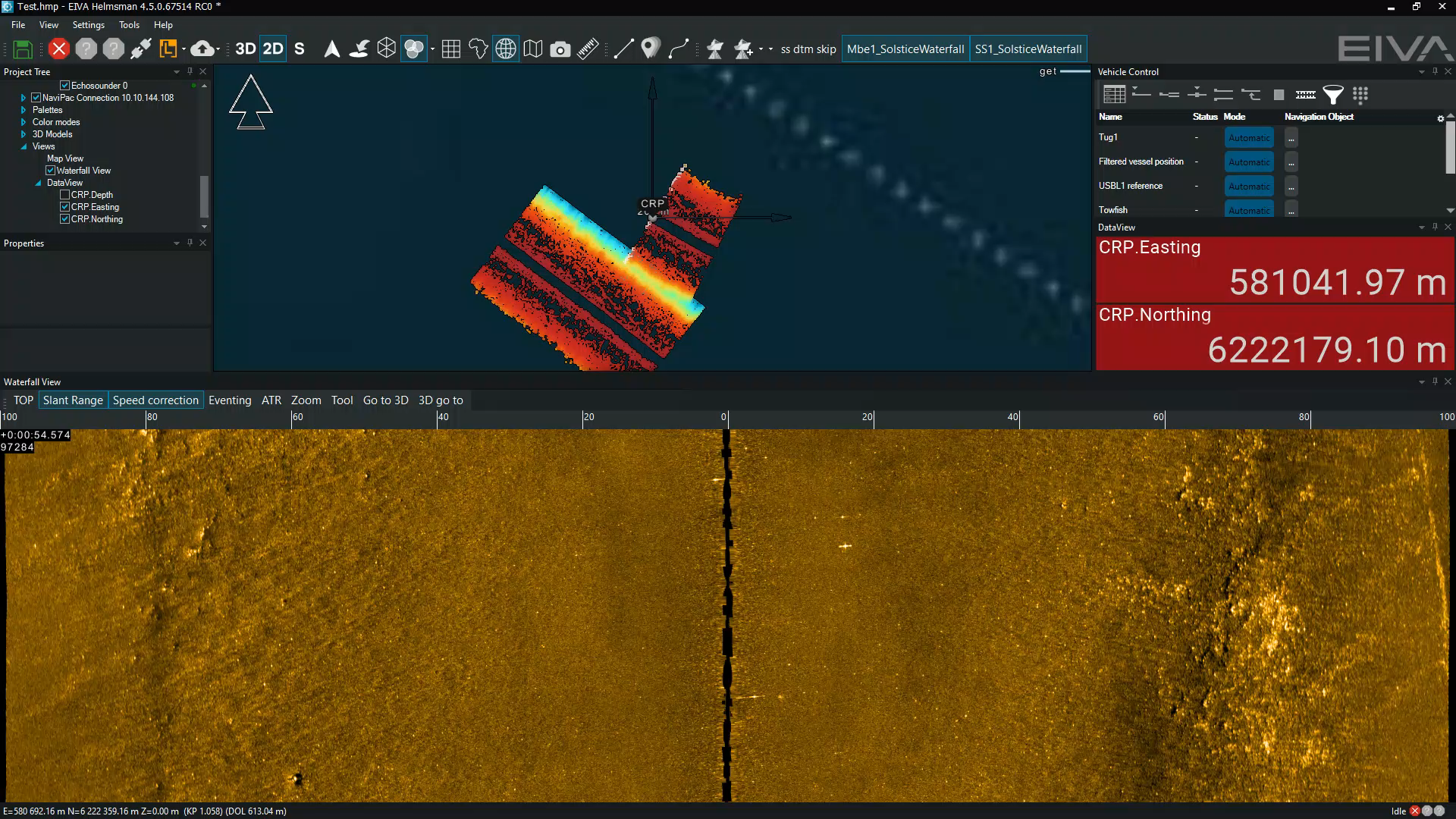Click the camera screenshot icon
The image size is (1456, 819).
(x=560, y=49)
